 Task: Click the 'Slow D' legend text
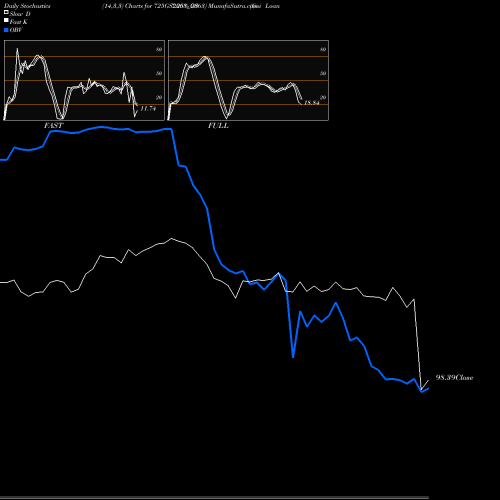tap(20, 14)
